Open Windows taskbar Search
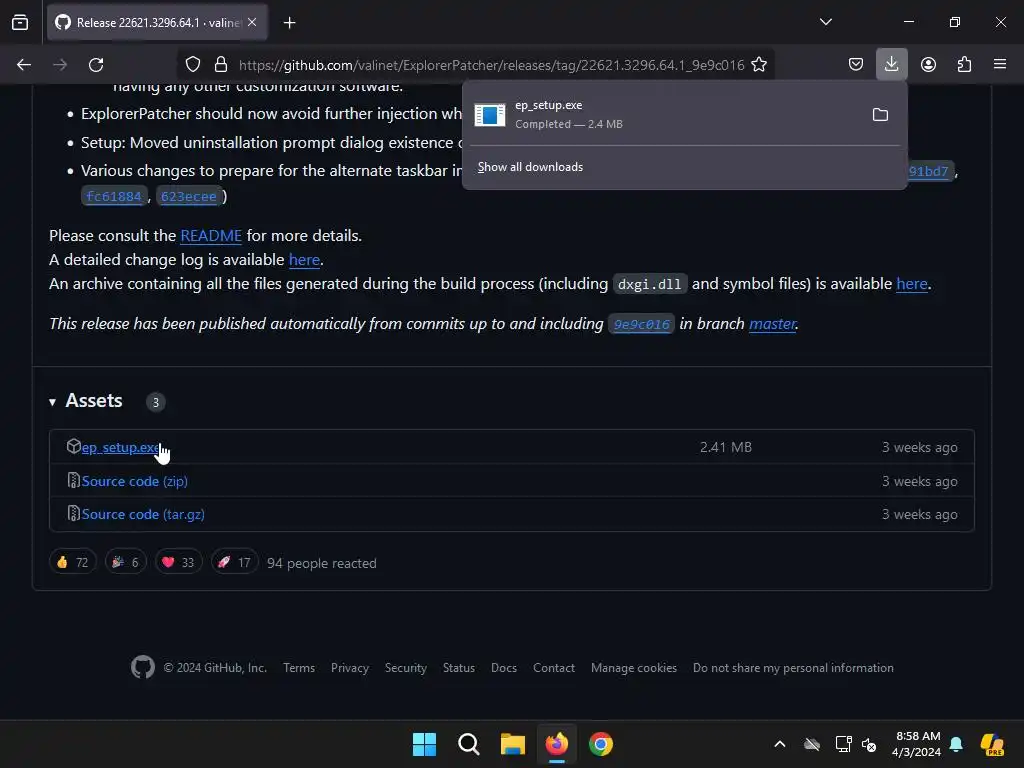1024x768 pixels. click(x=468, y=744)
